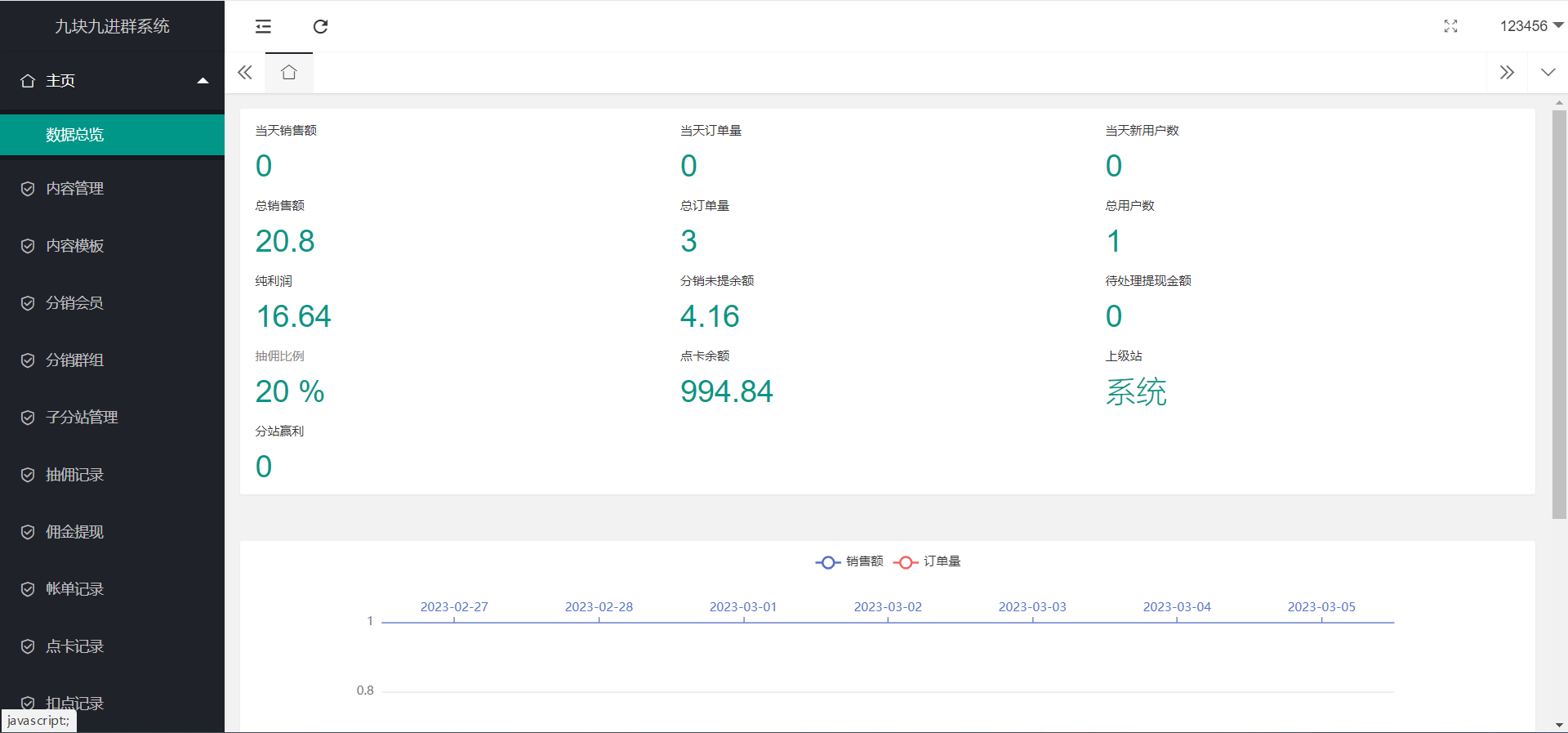
Task: Select the home tab in tab bar
Action: pos(288,73)
